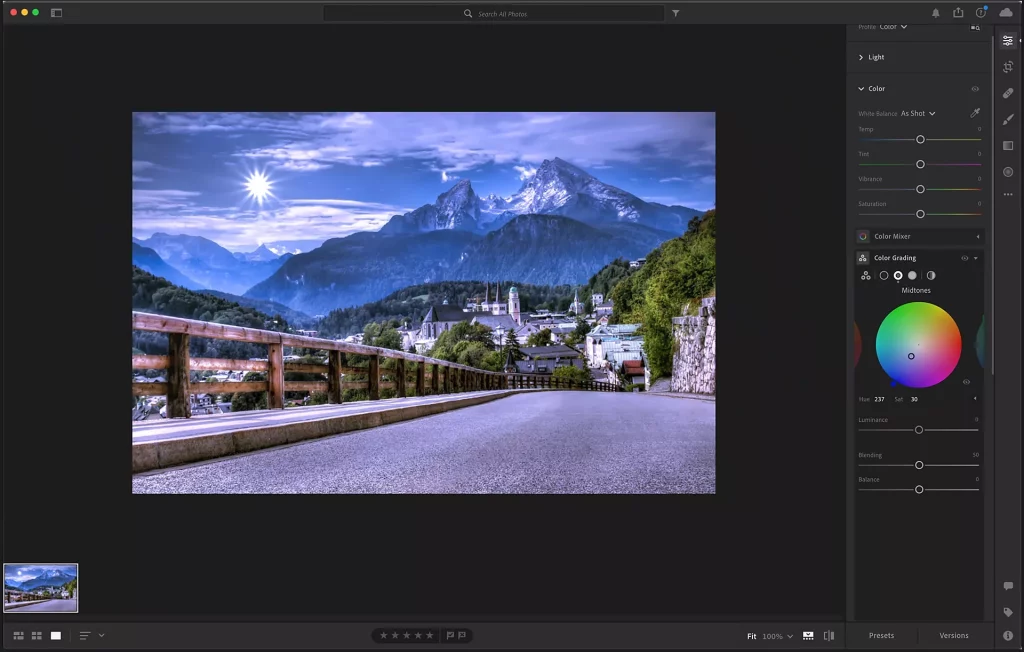Select the filmstrip photo thumbnail
The width and height of the screenshot is (1024, 652).
42,588
